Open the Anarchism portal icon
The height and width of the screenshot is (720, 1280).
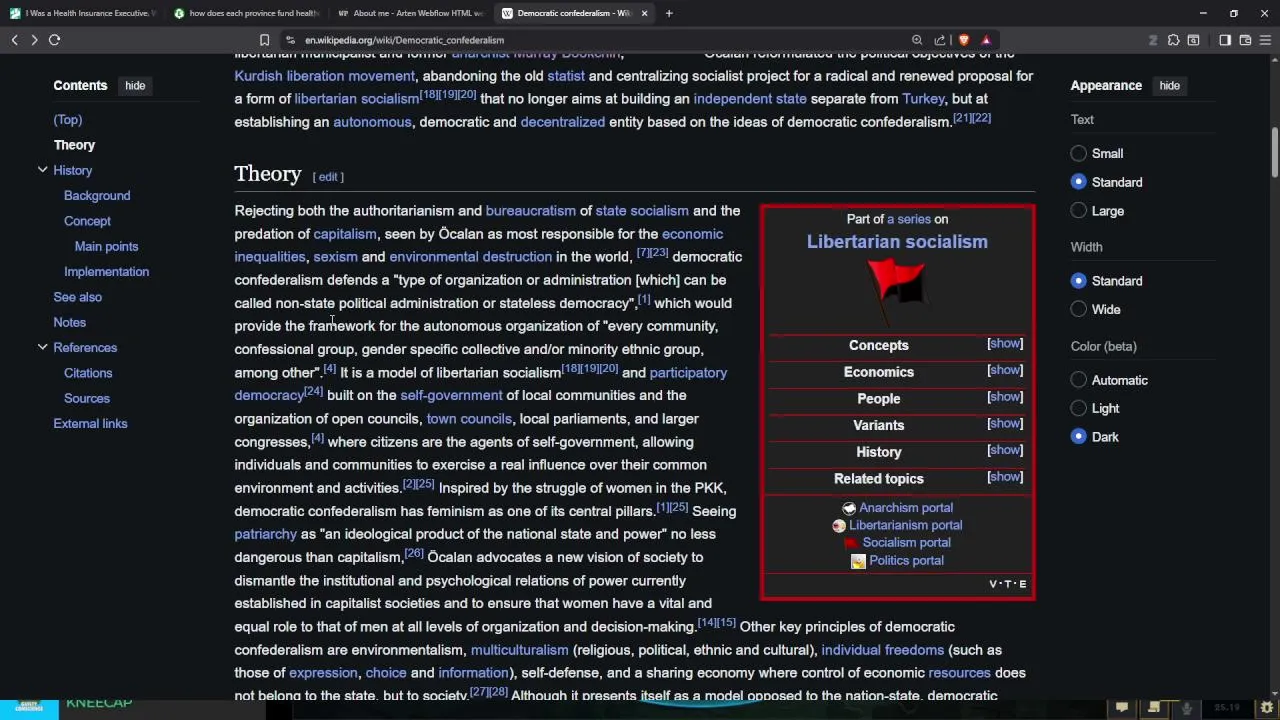click(x=849, y=508)
